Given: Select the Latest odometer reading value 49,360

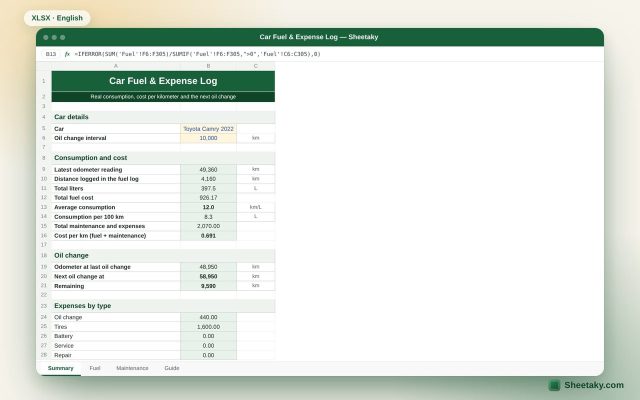Looking at the screenshot, I should tap(208, 169).
